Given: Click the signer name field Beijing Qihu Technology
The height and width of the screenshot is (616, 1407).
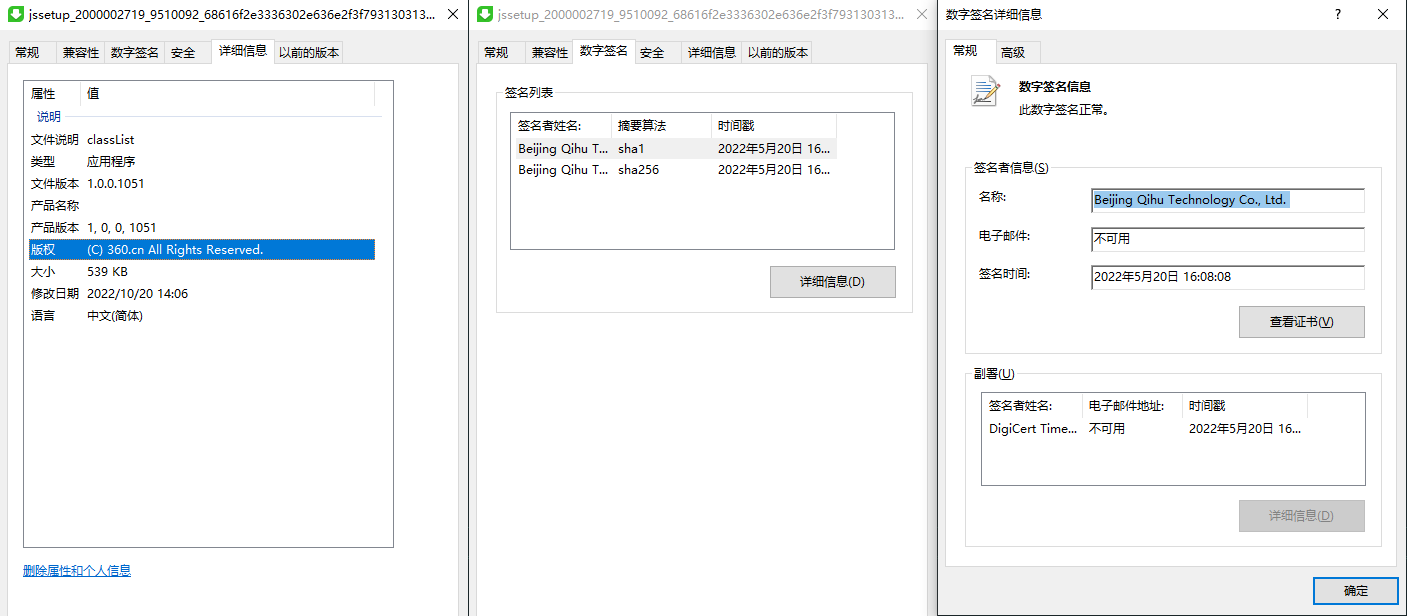Looking at the screenshot, I should 1227,200.
